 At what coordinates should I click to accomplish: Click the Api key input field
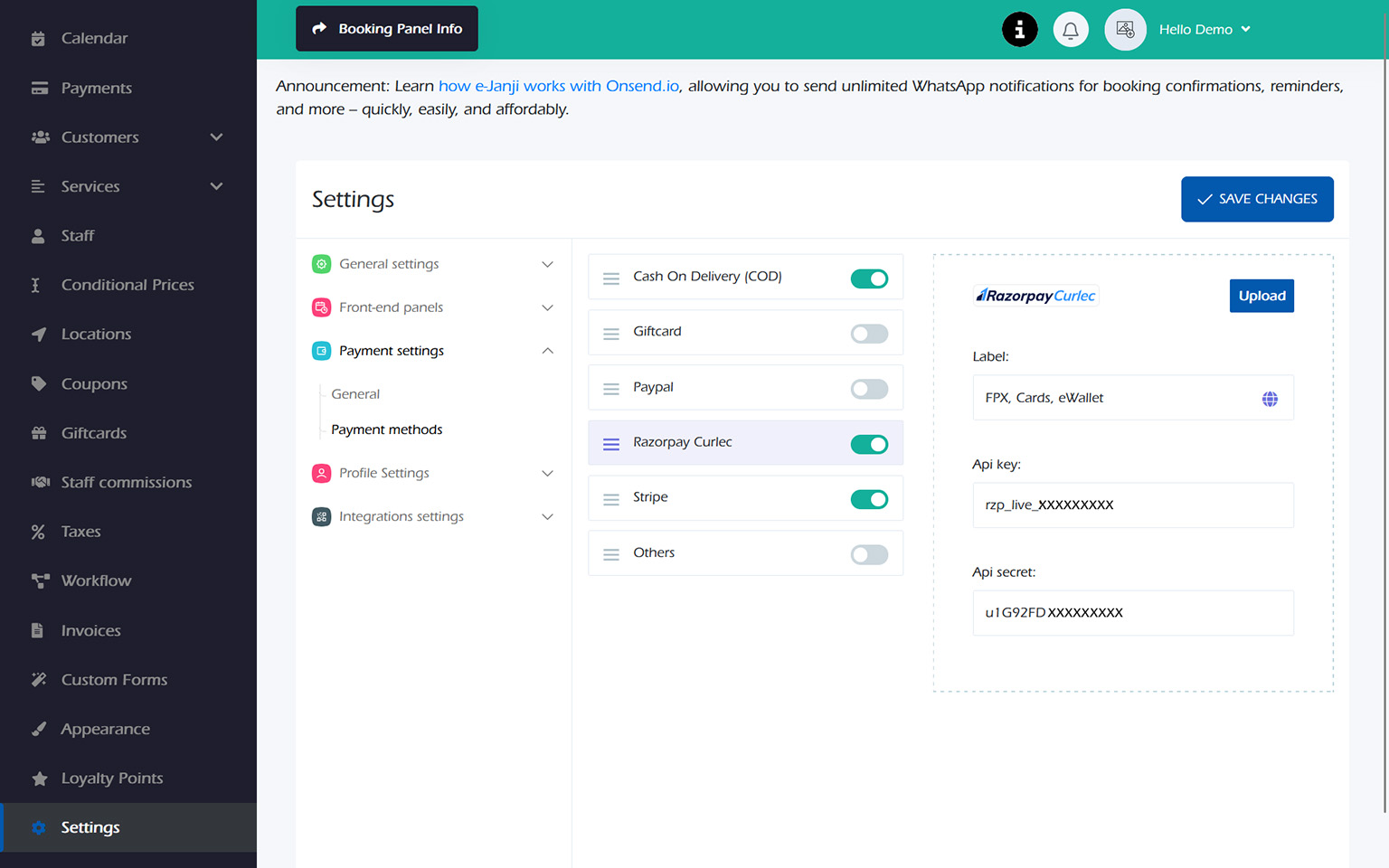[x=1133, y=505]
